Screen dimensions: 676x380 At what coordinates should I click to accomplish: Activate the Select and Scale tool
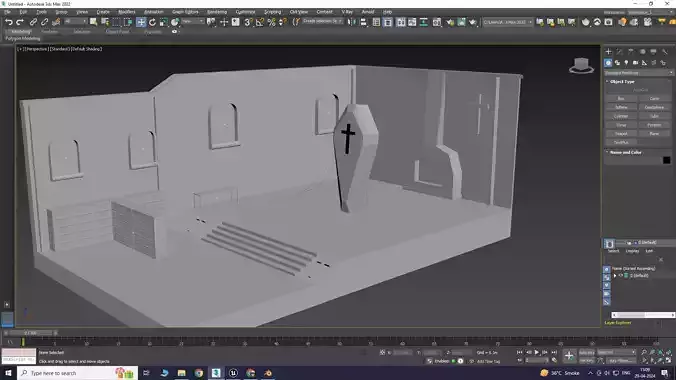(x=163, y=22)
